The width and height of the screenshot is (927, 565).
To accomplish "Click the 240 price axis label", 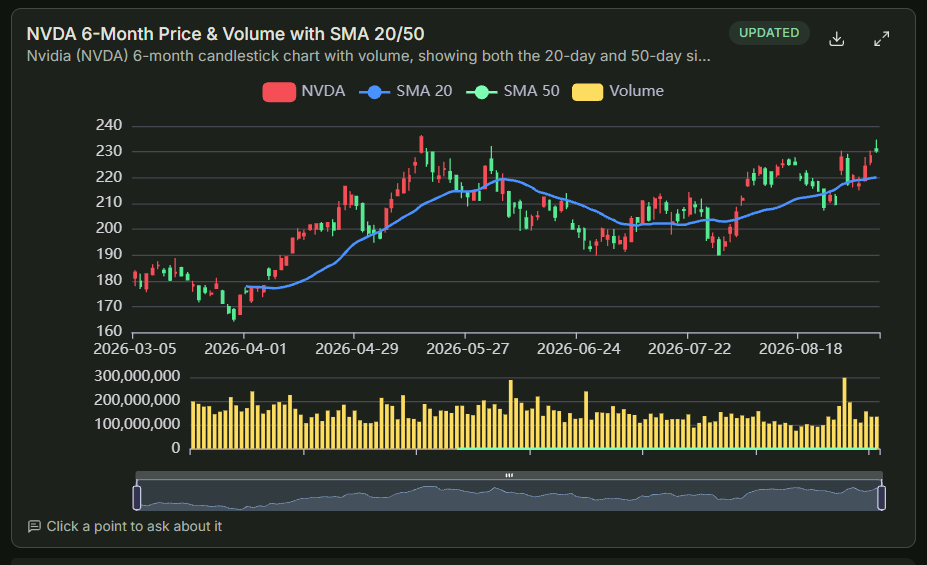I will pyautogui.click(x=109, y=125).
